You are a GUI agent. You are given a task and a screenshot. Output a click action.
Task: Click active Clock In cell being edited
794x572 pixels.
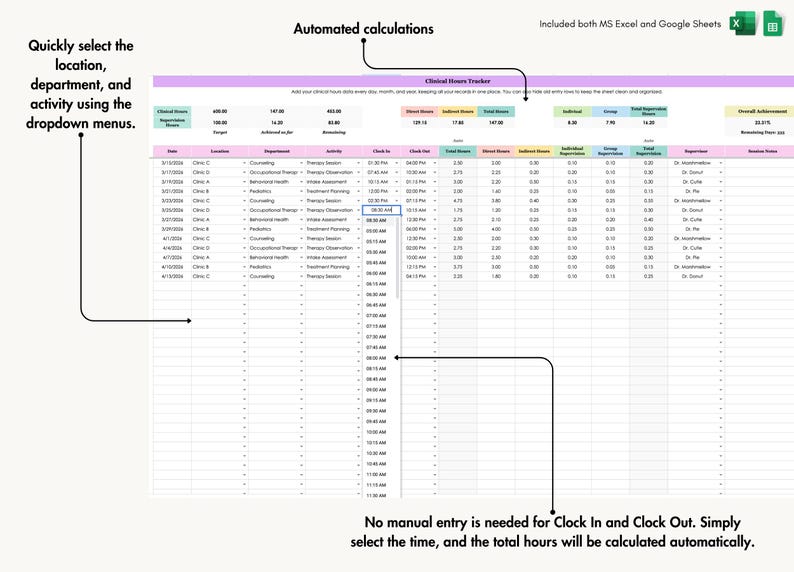click(381, 210)
